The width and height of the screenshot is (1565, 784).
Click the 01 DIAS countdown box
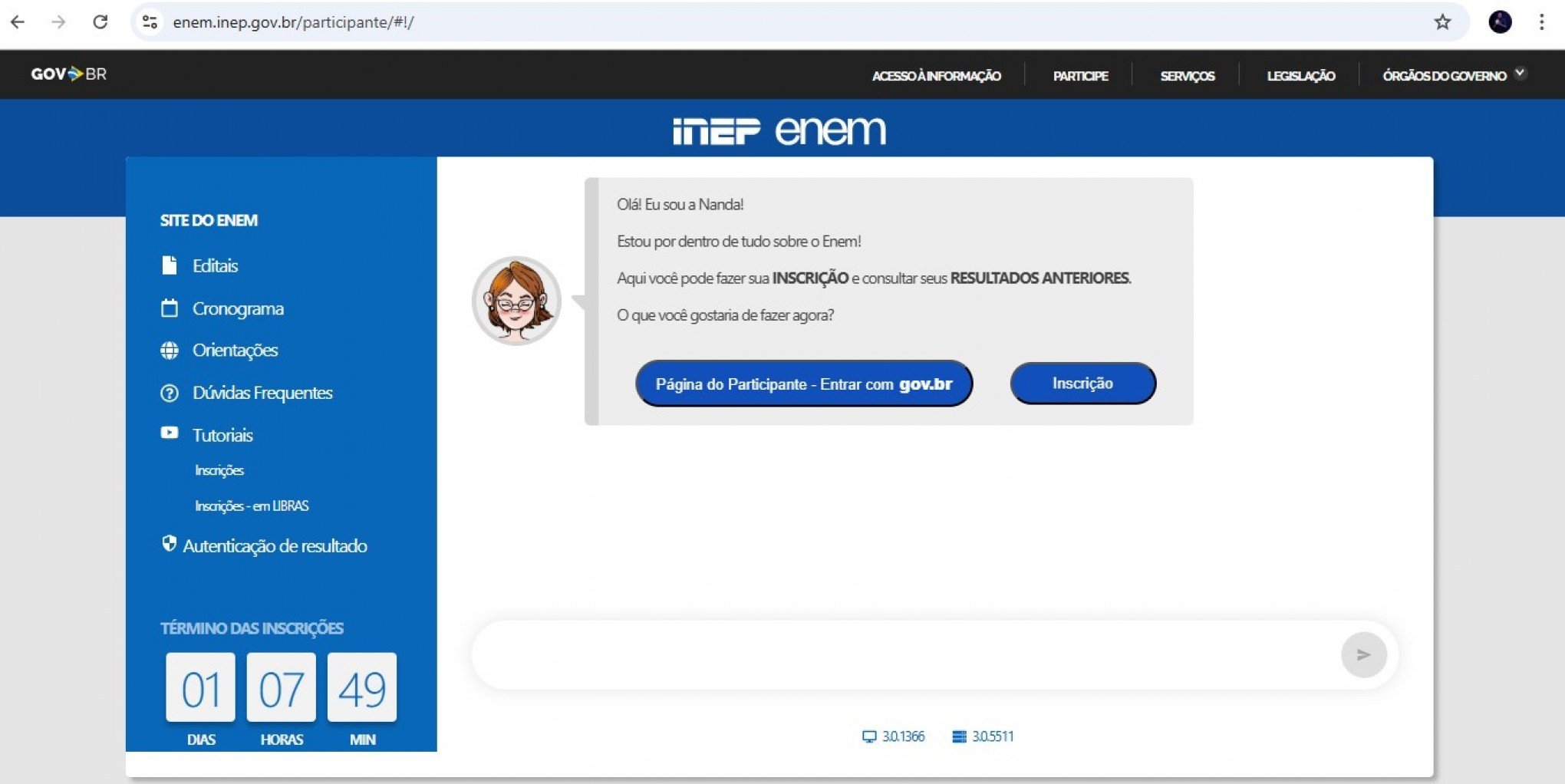click(x=200, y=687)
